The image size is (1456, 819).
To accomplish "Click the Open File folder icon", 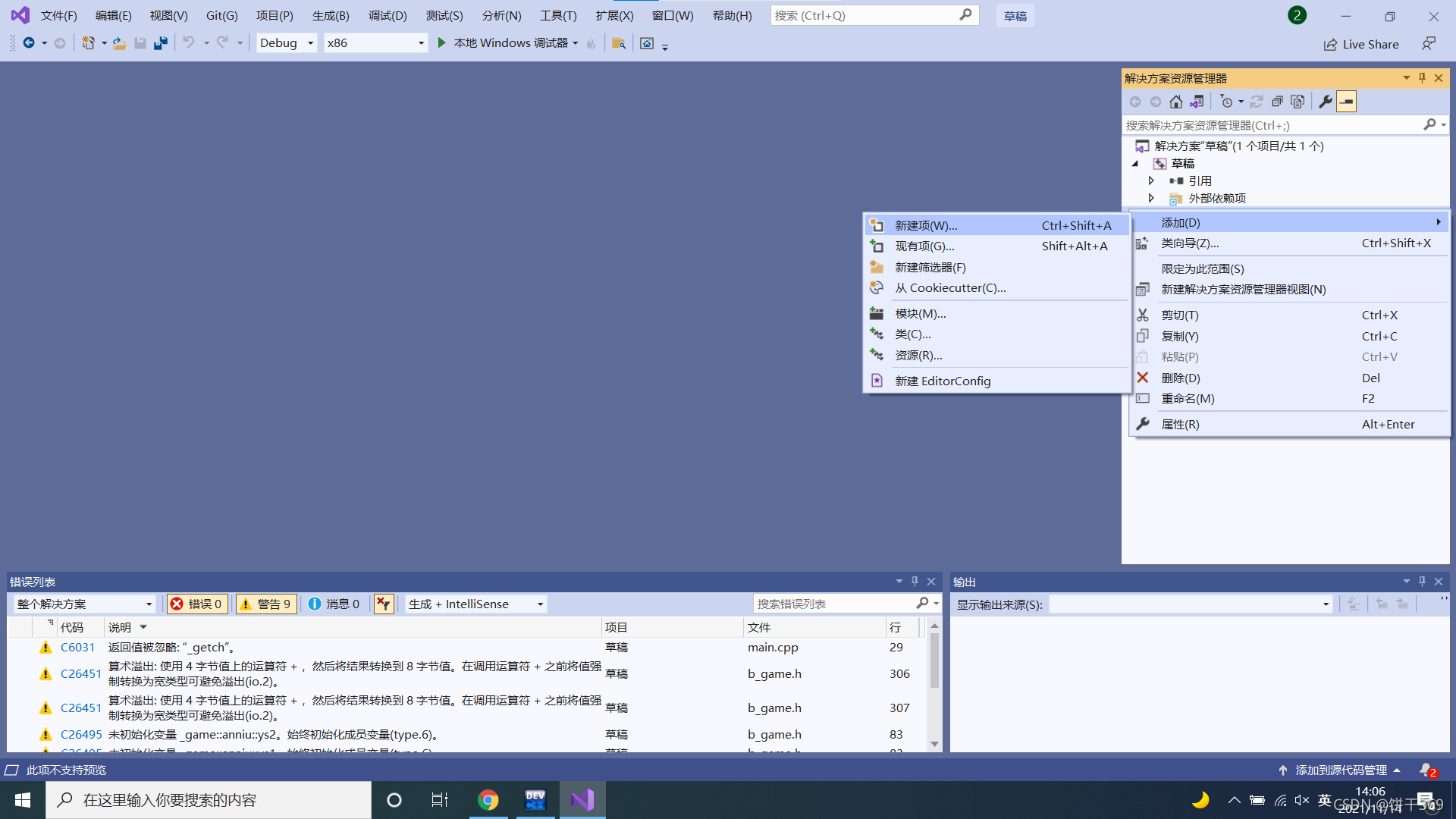I will click(x=119, y=43).
